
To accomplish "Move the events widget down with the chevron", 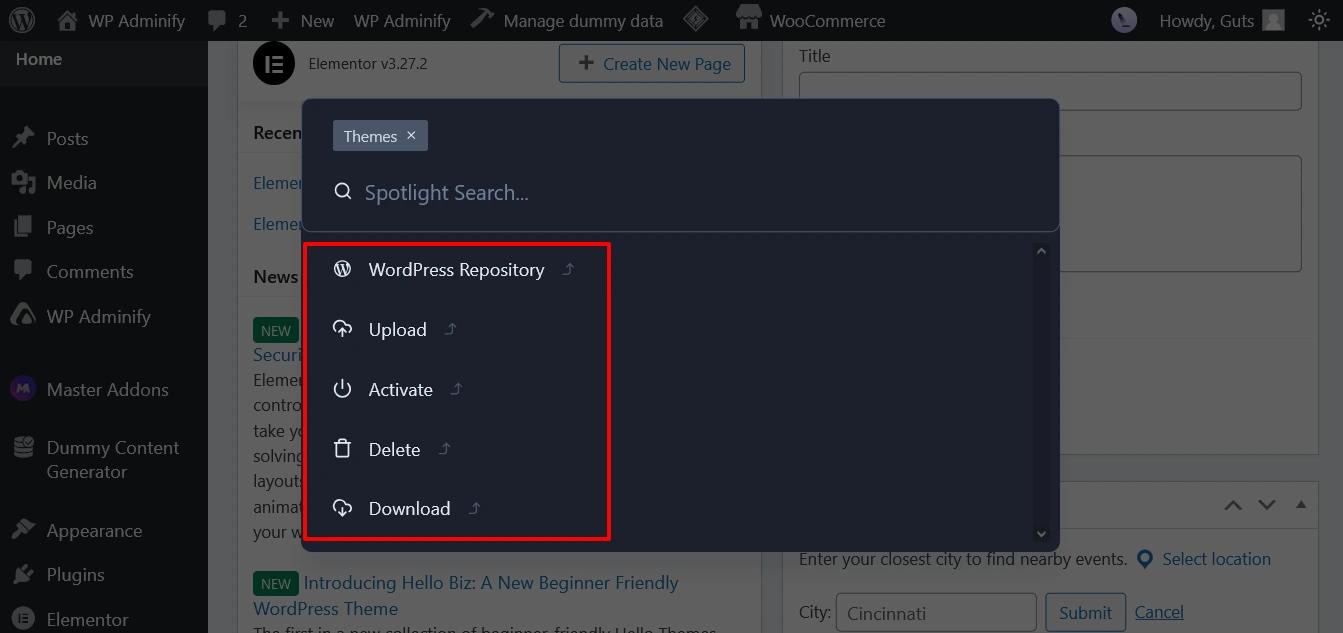I will (x=1267, y=505).
